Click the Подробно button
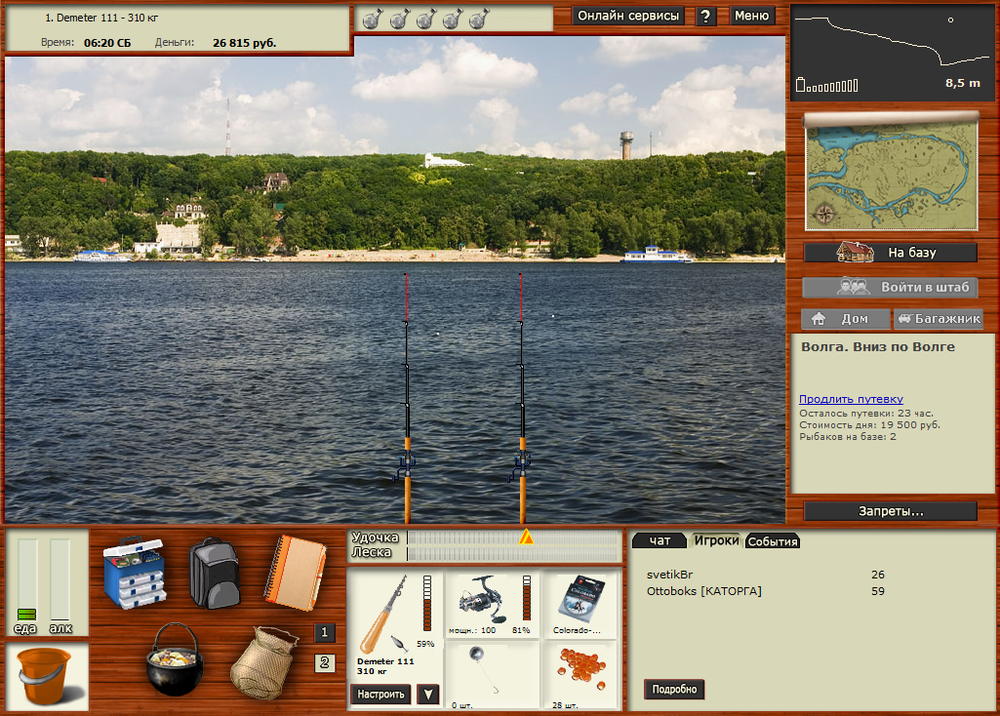Image resolution: width=1000 pixels, height=716 pixels. (x=674, y=689)
